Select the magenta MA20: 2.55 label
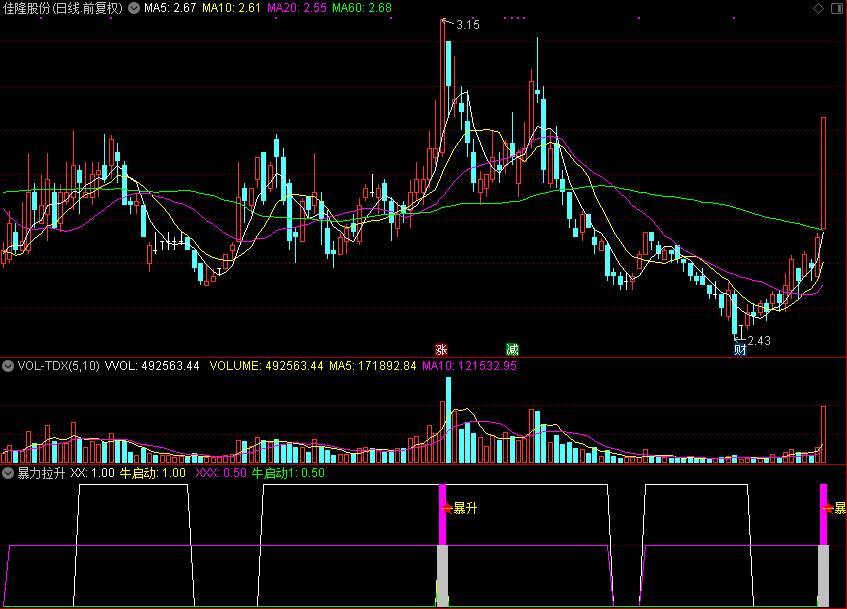847x609 pixels. point(297,8)
